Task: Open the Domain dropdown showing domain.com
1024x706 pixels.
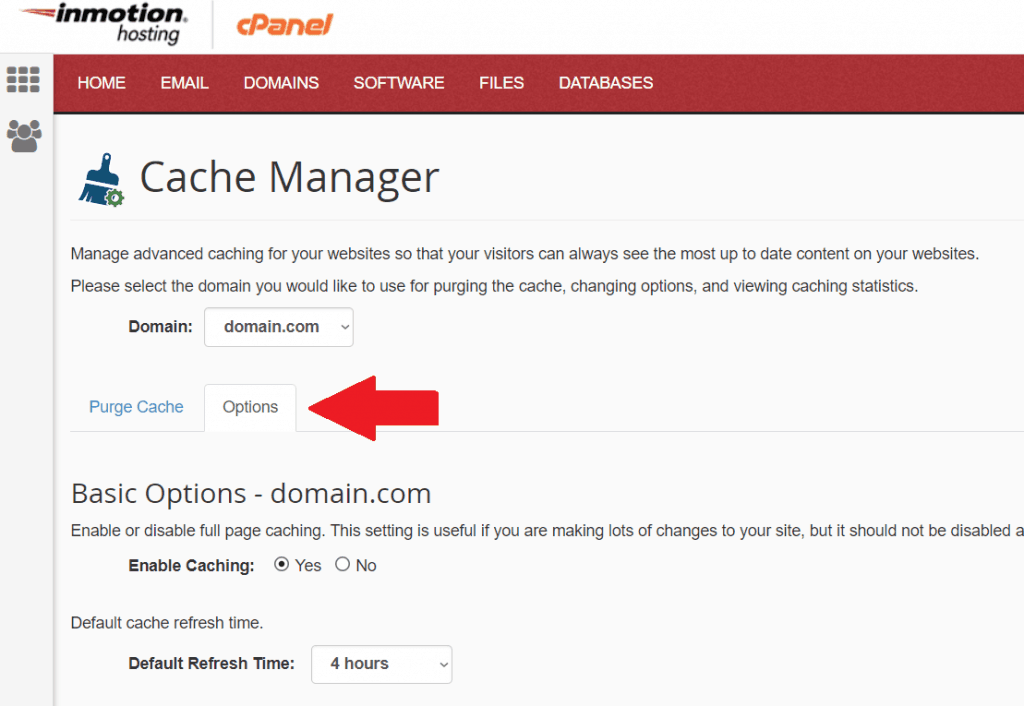Action: [x=278, y=327]
